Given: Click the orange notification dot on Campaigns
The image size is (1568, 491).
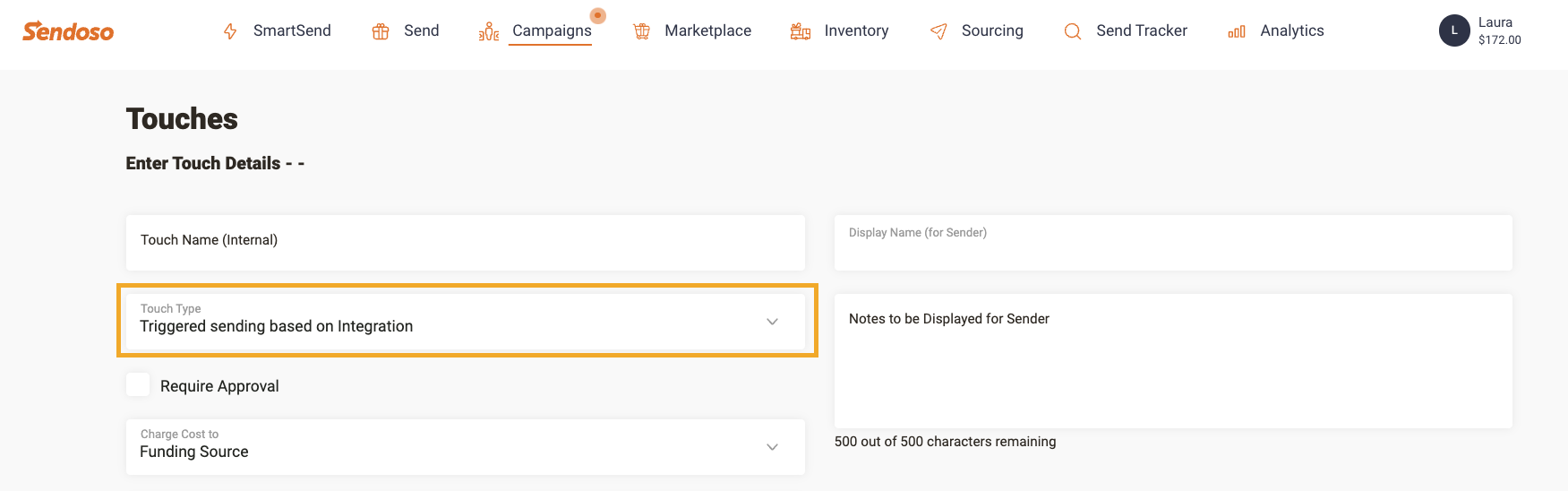Looking at the screenshot, I should tap(598, 15).
